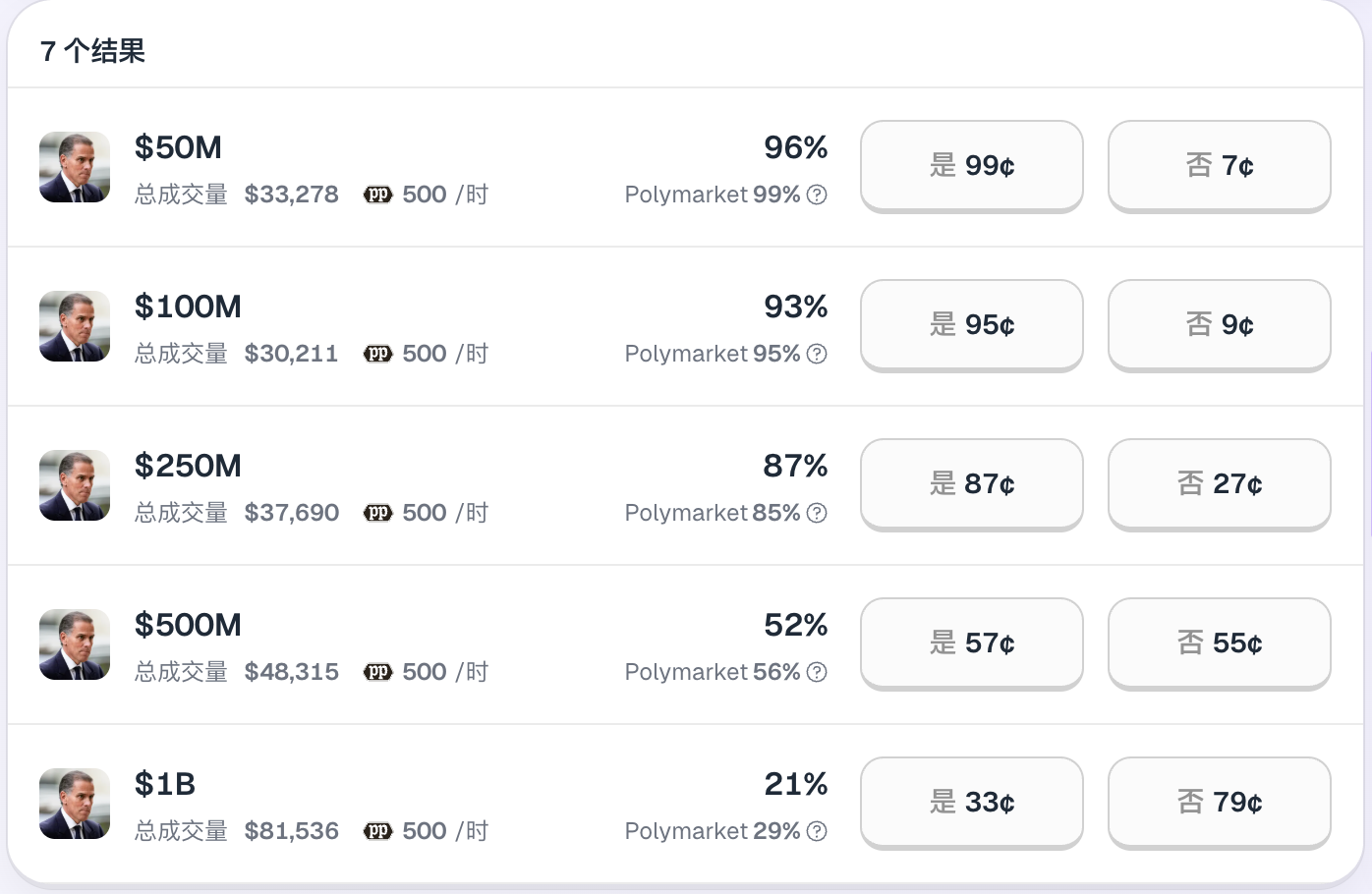
Task: Choose 是 87¢ on the $250M outcome
Action: [x=972, y=483]
